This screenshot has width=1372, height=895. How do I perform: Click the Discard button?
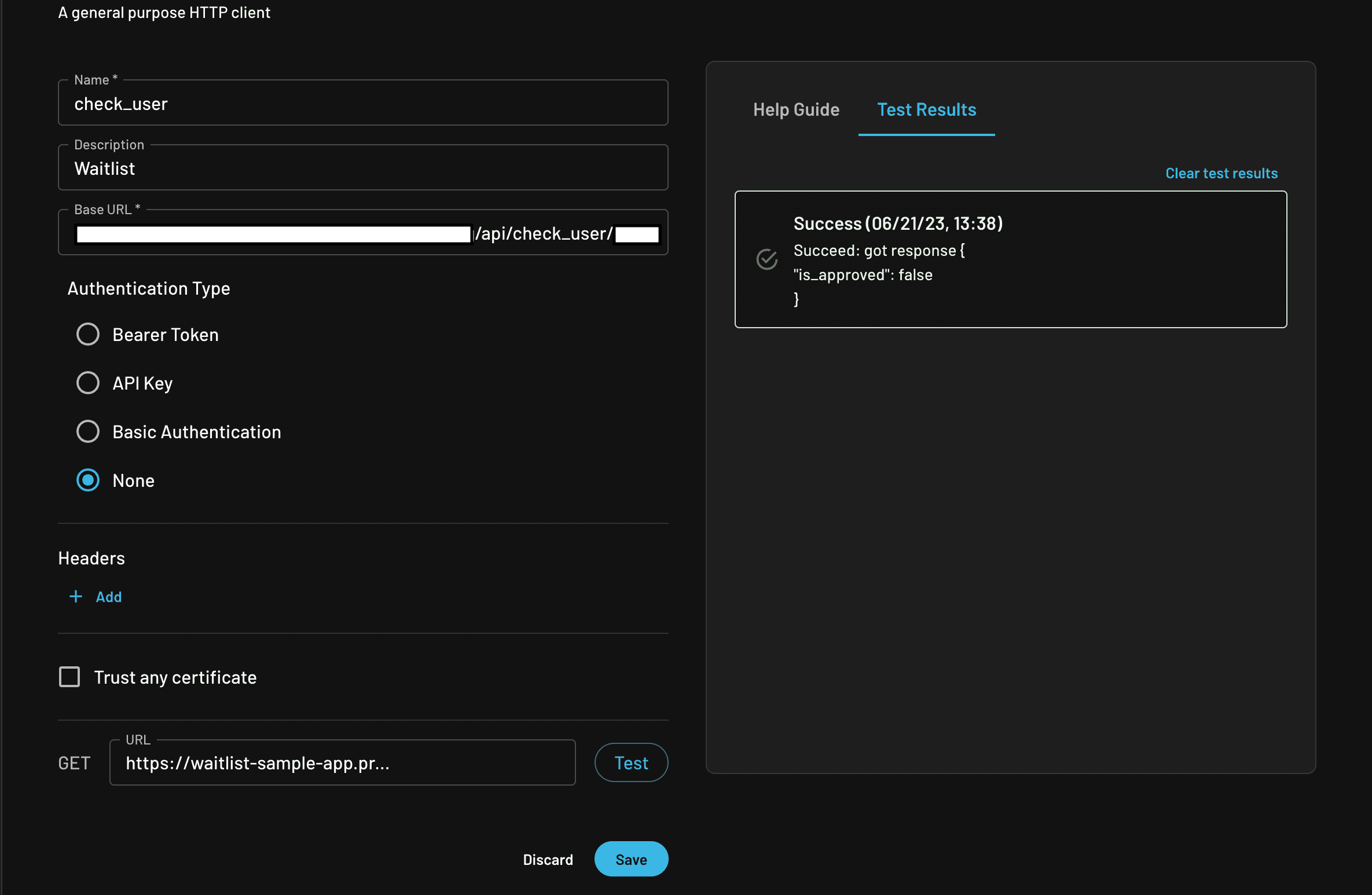pyautogui.click(x=548, y=860)
